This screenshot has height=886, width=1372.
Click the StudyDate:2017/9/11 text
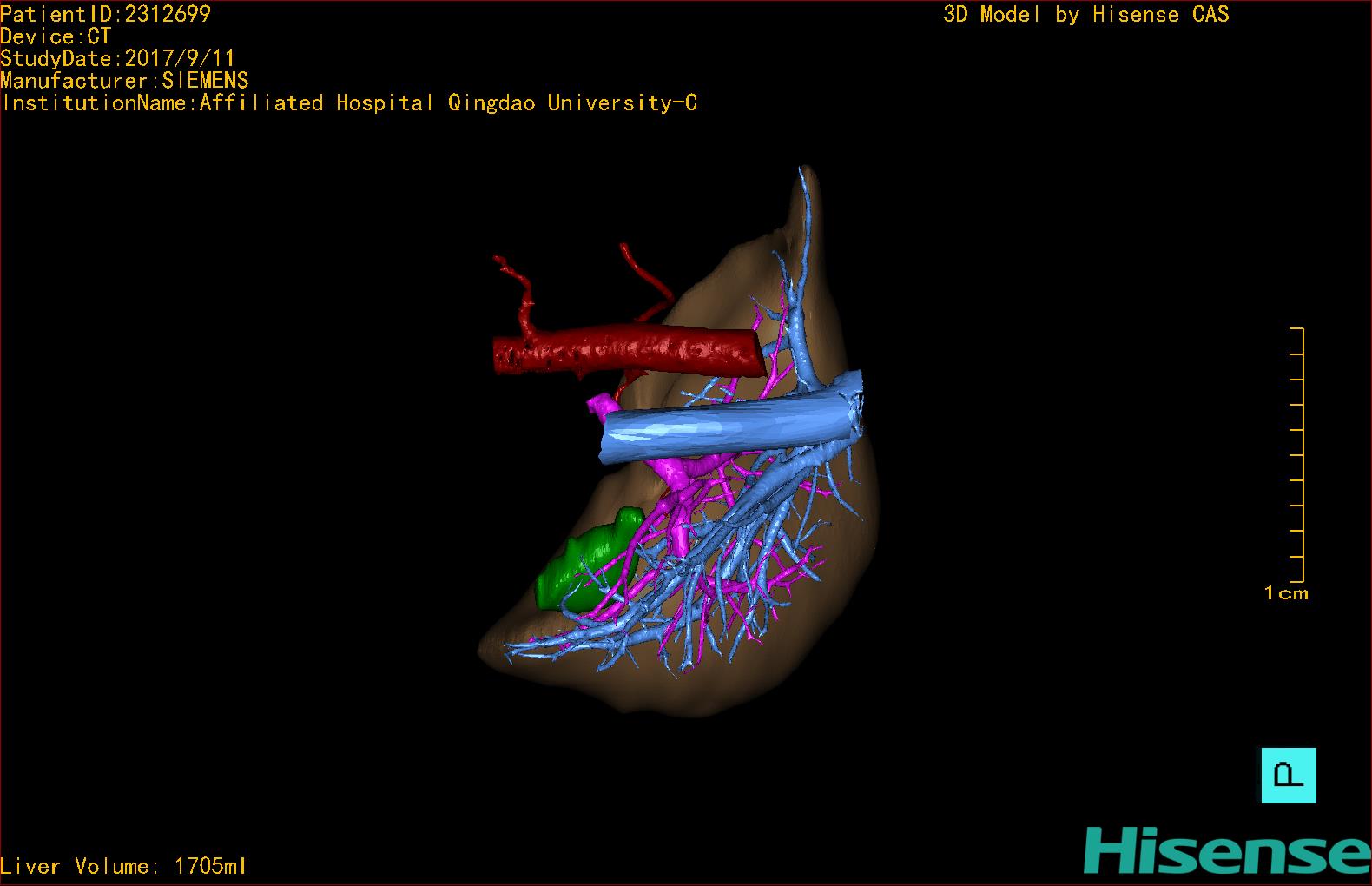tap(117, 58)
